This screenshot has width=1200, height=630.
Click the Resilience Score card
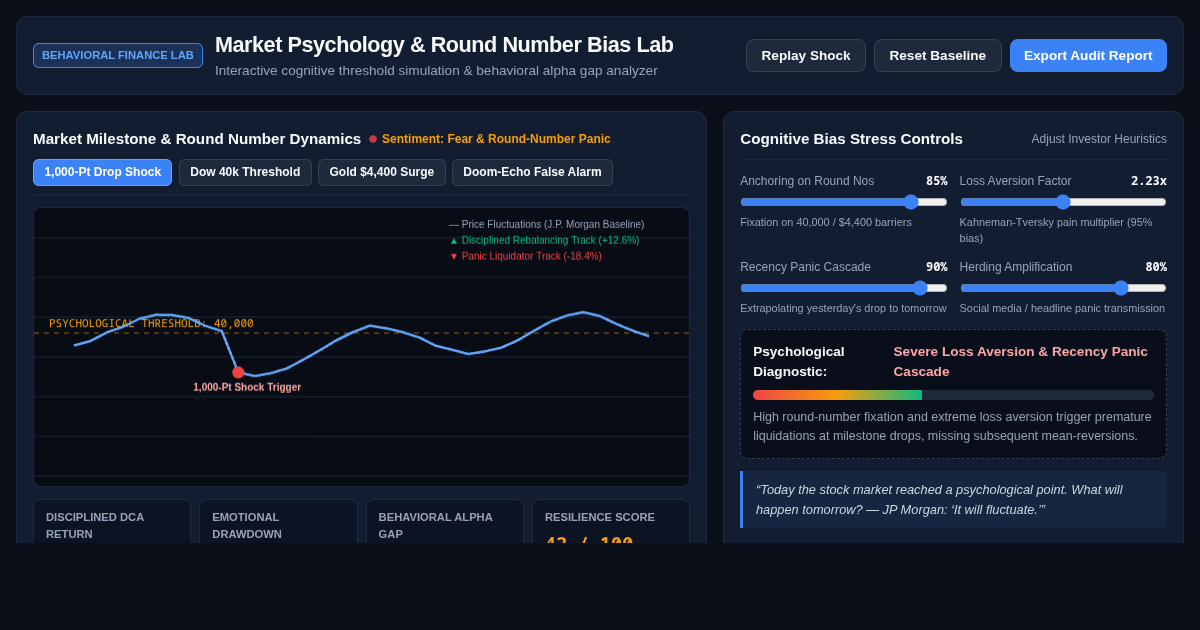[611, 522]
